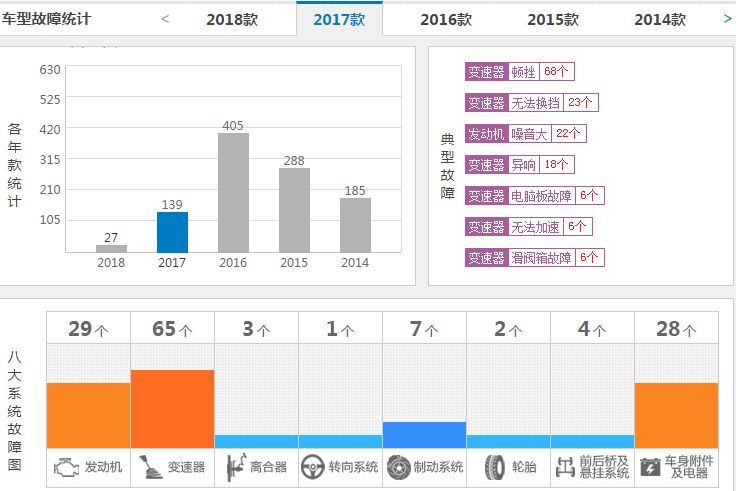
Task: Click the gray 2016 bar showing 405
Action: tap(233, 192)
